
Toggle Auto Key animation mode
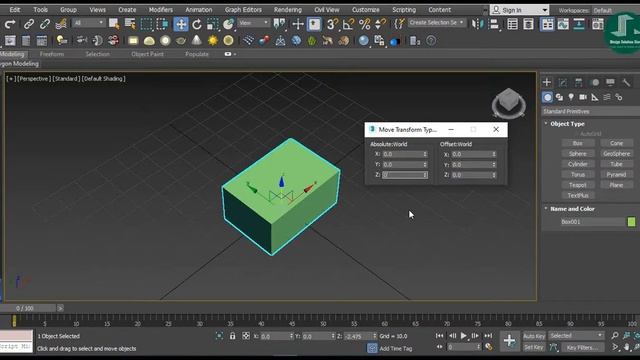pyautogui.click(x=534, y=336)
